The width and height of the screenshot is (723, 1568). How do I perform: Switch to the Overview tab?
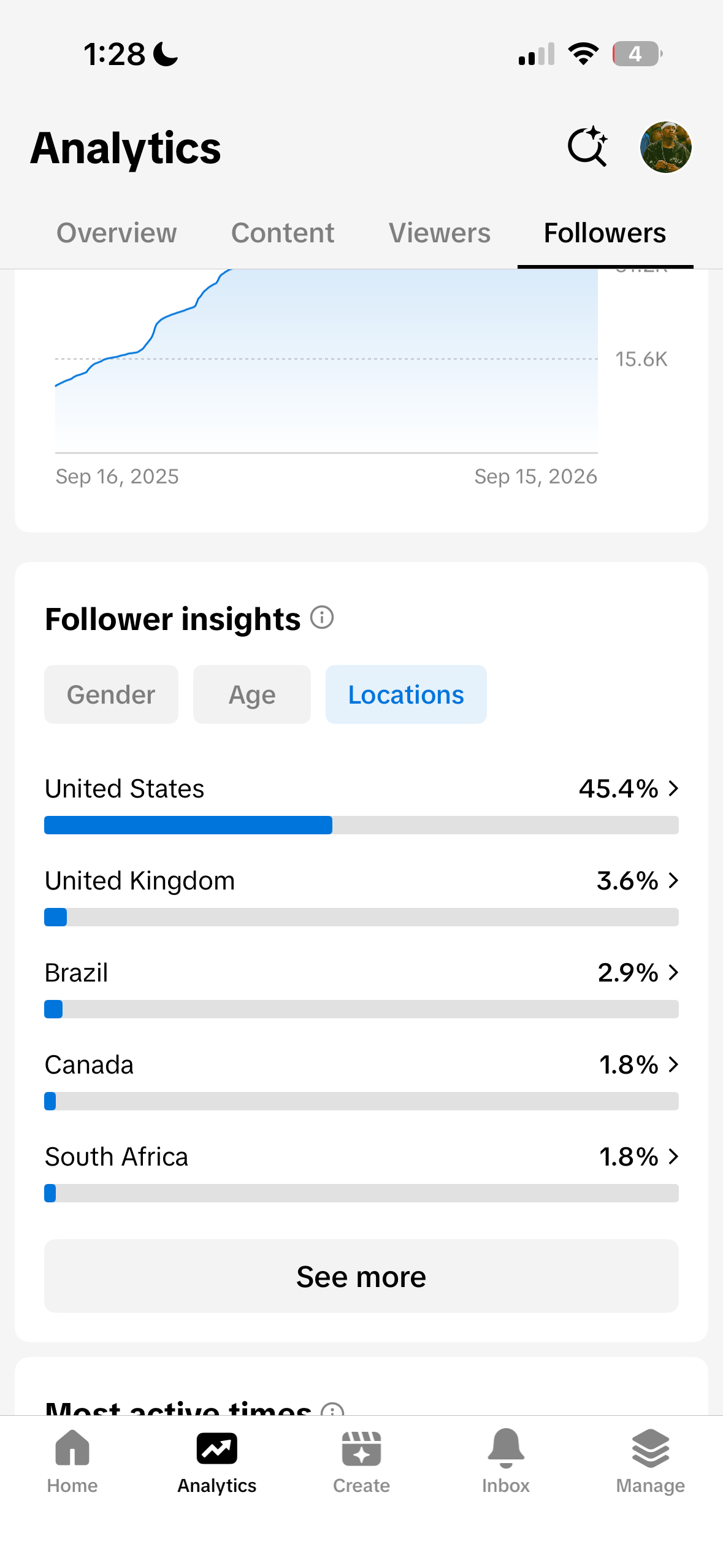[117, 233]
